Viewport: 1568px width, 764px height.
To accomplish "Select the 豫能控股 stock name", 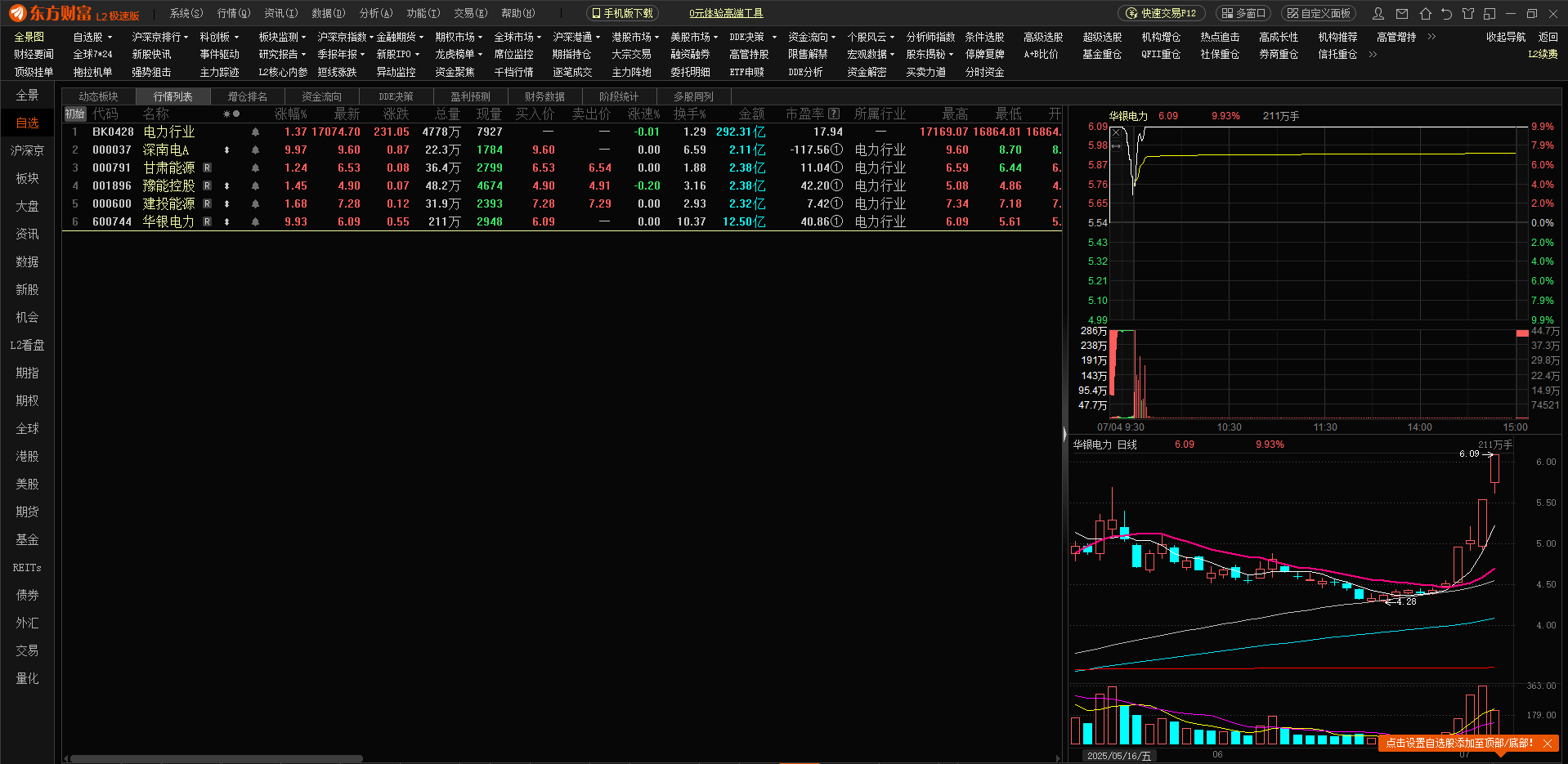I will pos(169,186).
